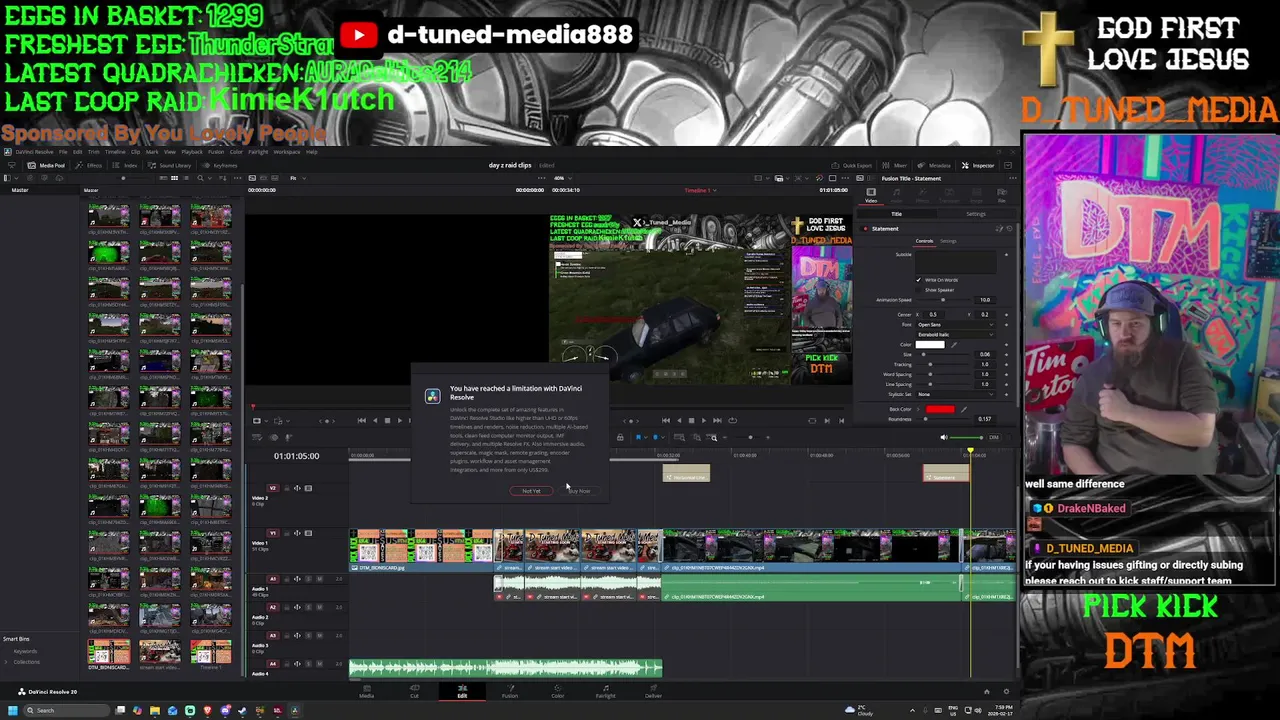Click the volume speaker icon
Screen dimensions: 1280x720
[x=943, y=437]
